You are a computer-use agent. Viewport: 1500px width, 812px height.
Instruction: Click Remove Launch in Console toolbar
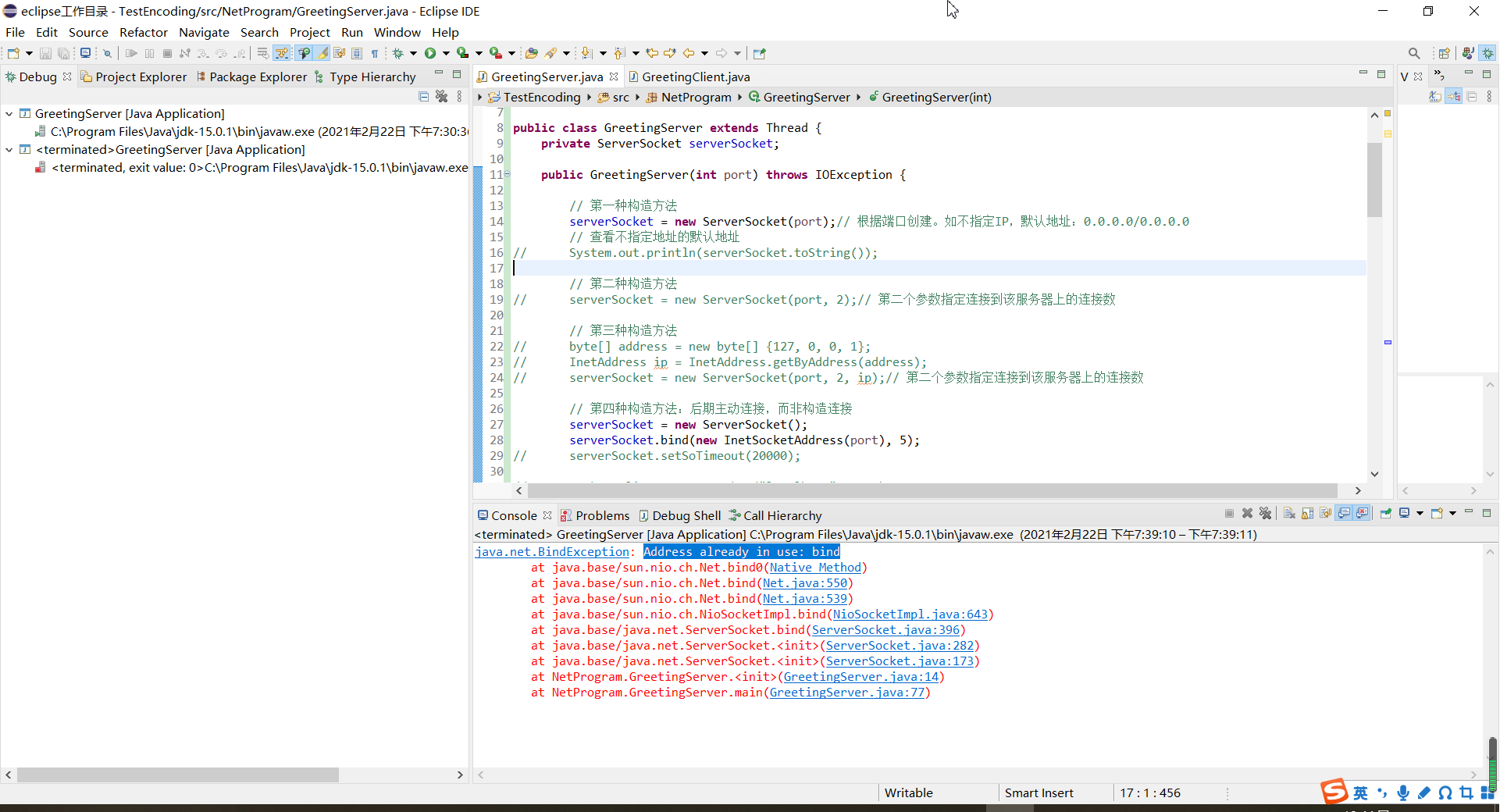[1247, 513]
